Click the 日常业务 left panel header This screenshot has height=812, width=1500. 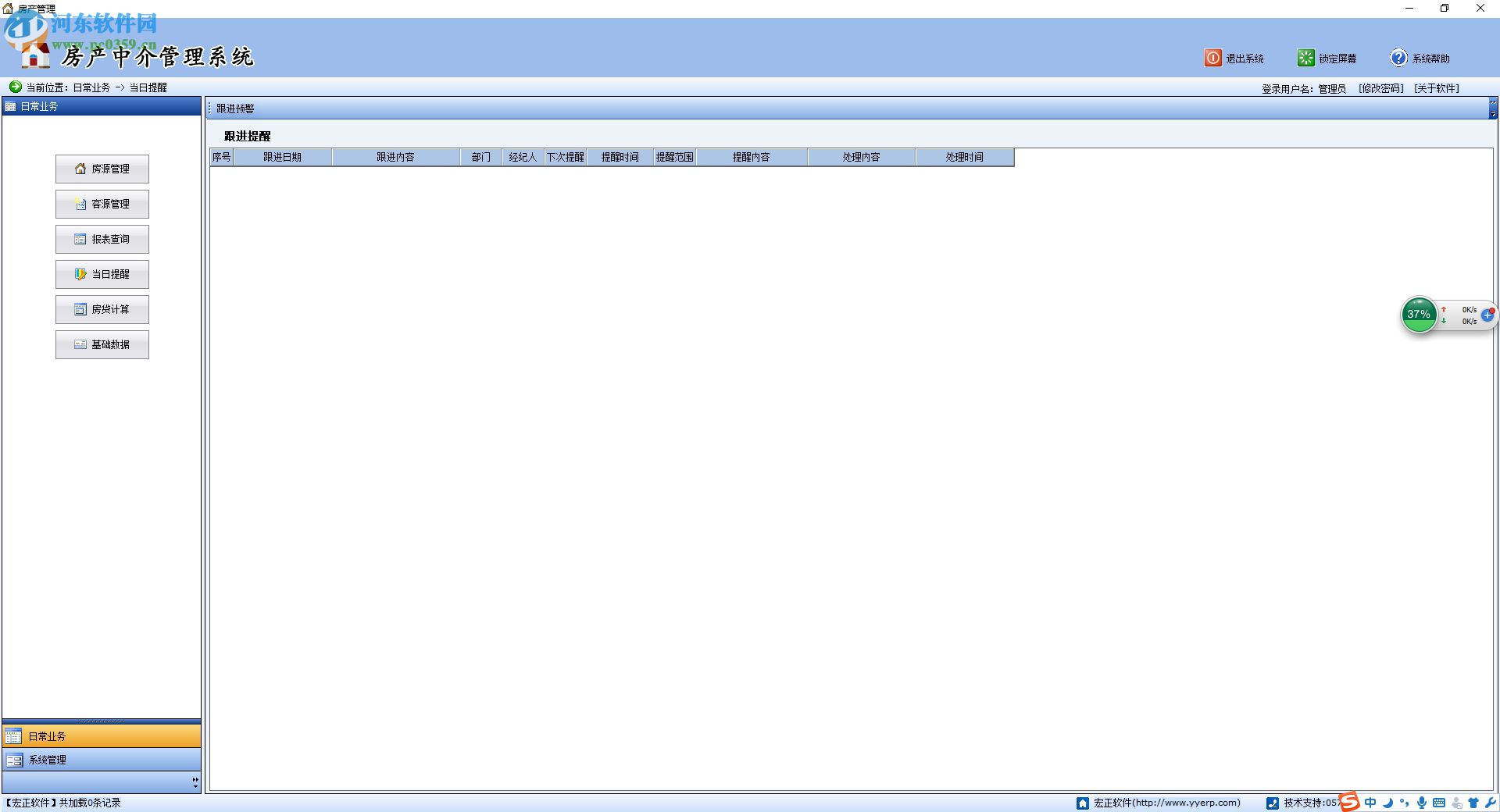[x=102, y=106]
